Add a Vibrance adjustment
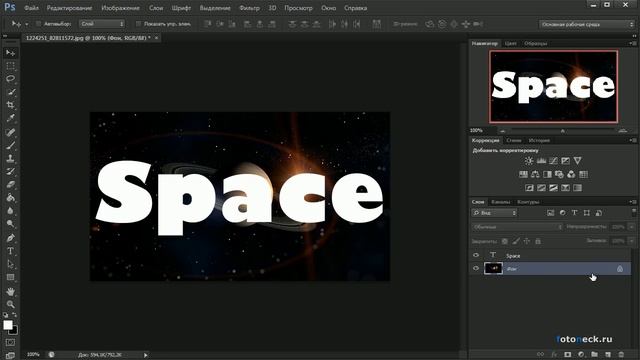Screen dimensions: 640x360 point(577,160)
